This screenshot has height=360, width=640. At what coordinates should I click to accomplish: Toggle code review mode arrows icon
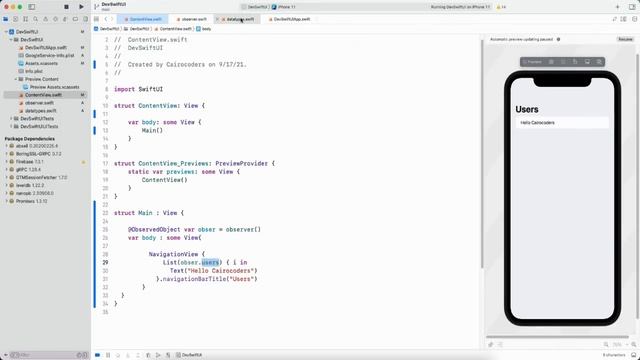pyautogui.click(x=615, y=19)
